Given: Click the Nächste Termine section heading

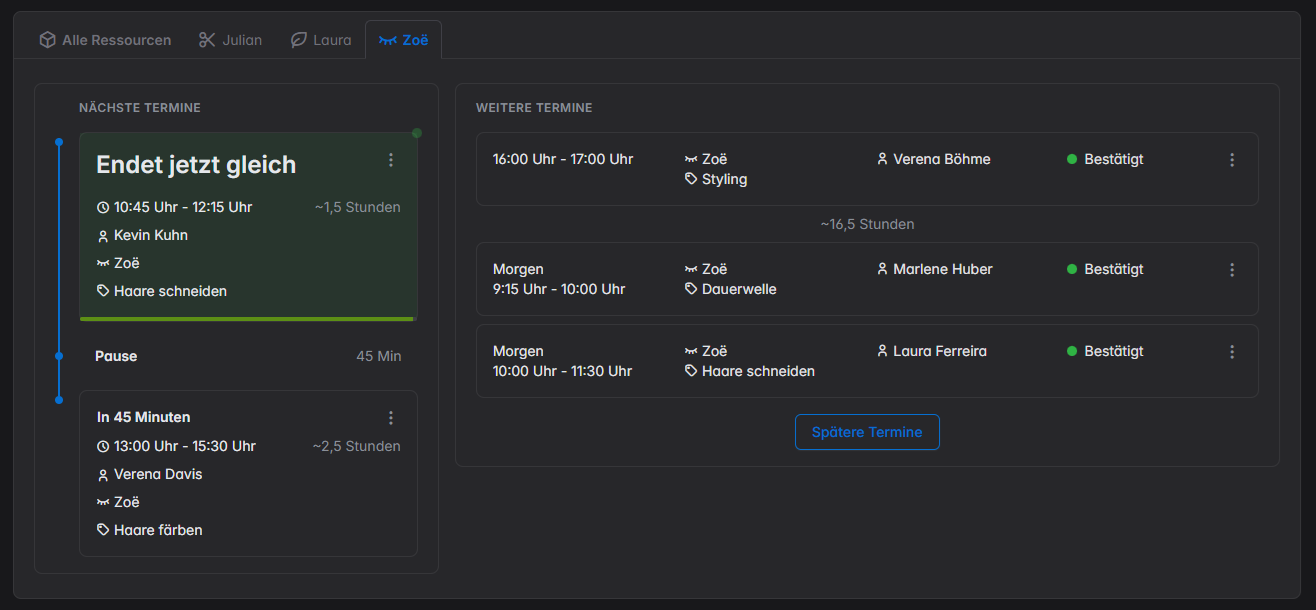Looking at the screenshot, I should [140, 108].
